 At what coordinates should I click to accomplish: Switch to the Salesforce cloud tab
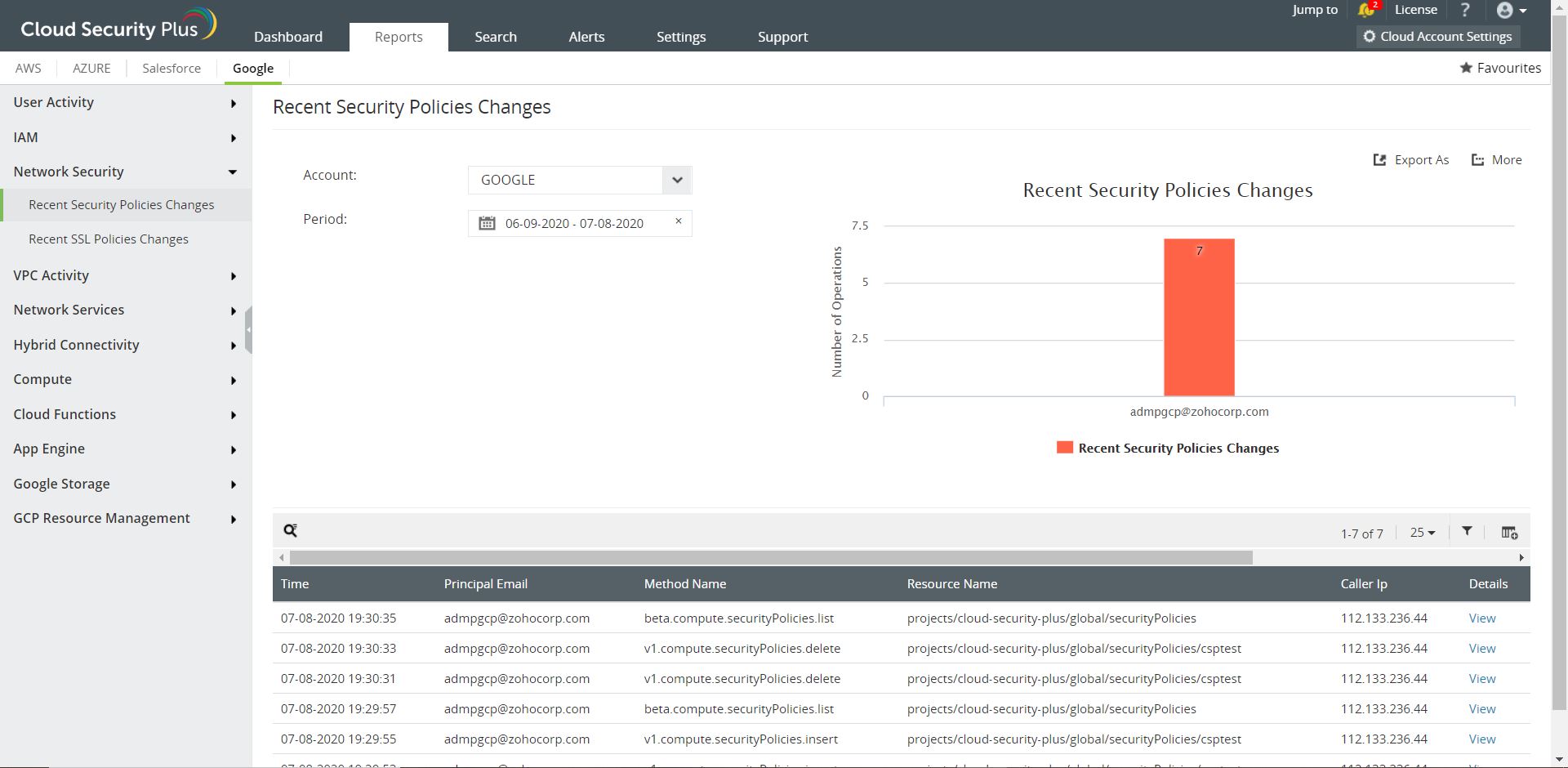[x=171, y=68]
